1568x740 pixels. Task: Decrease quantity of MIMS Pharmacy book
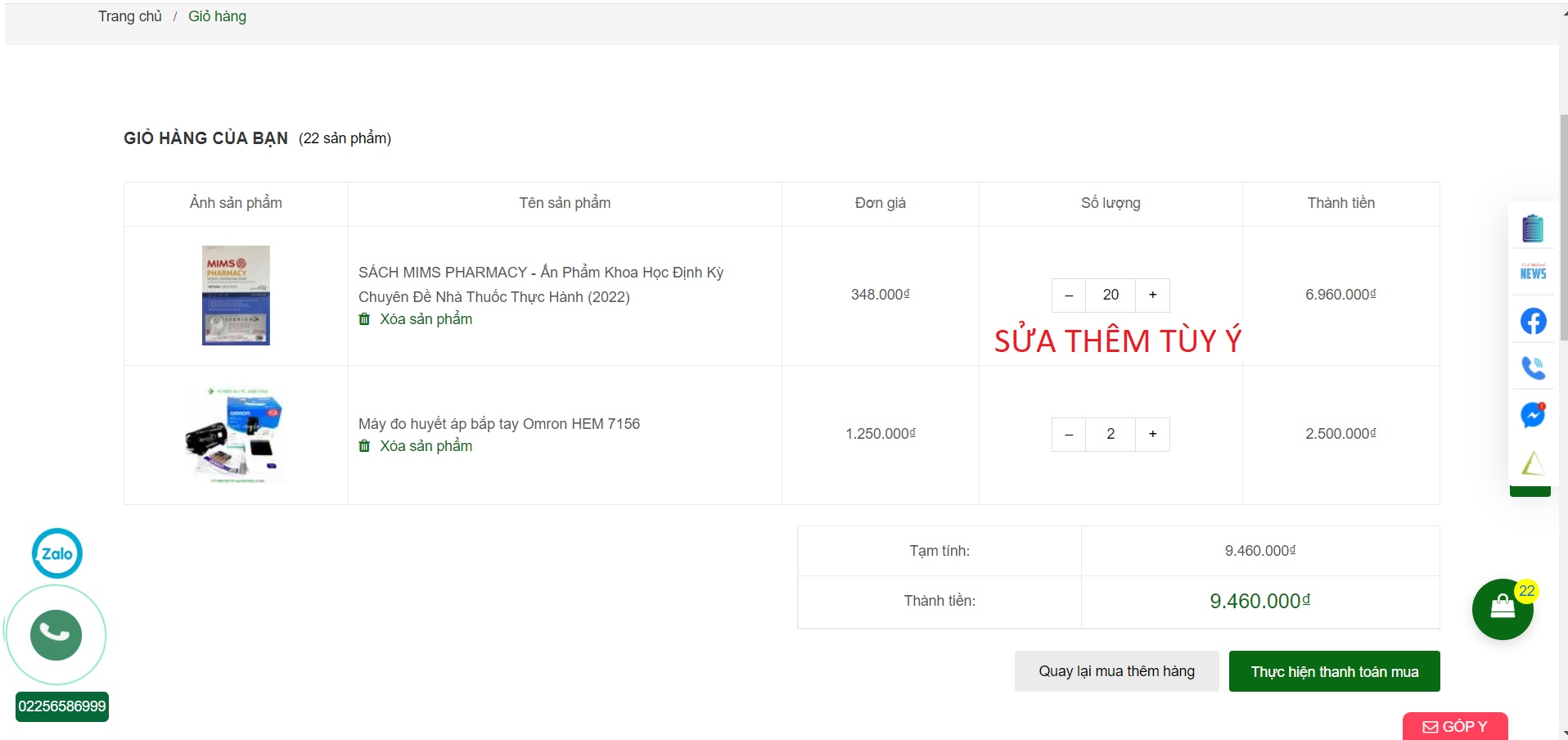(x=1069, y=295)
